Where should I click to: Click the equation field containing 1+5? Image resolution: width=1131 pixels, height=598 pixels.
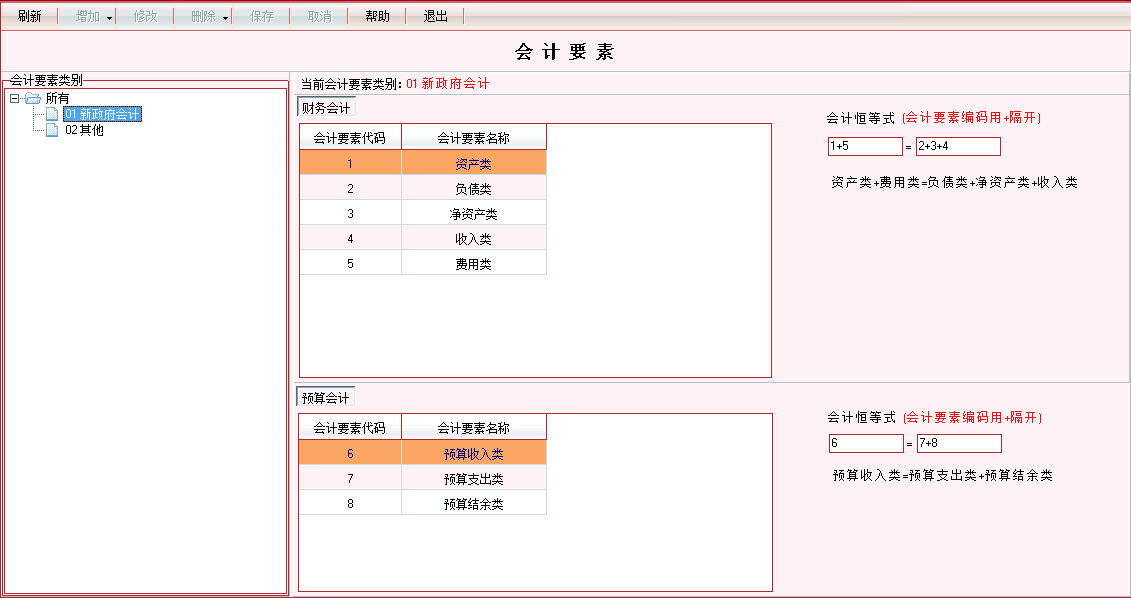tap(865, 146)
